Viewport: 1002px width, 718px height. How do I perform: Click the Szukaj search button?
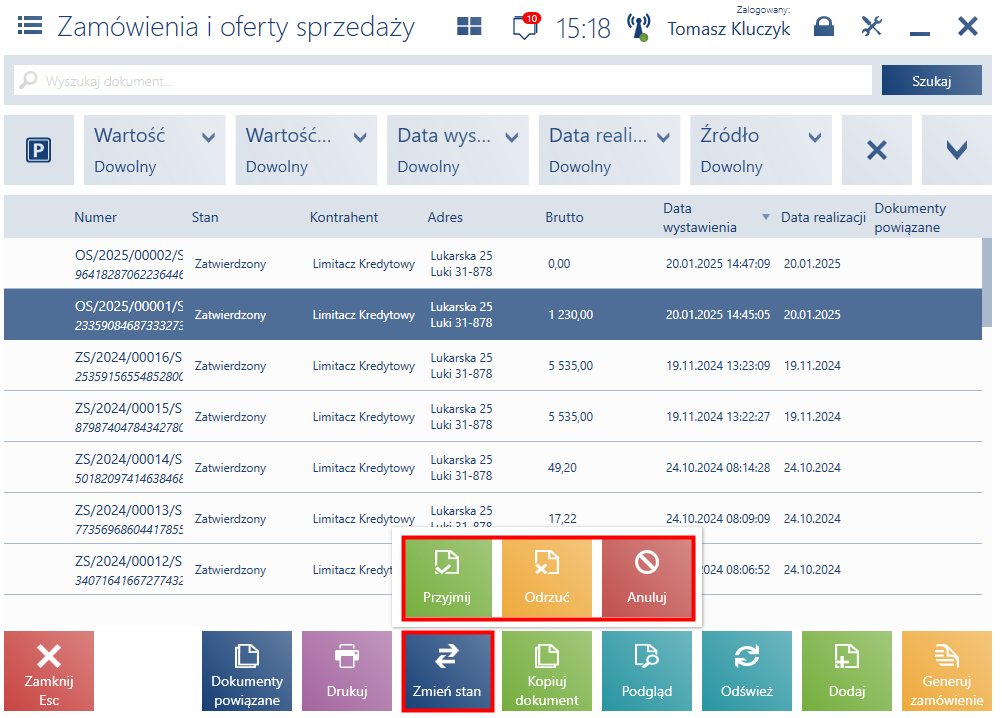click(x=931, y=80)
